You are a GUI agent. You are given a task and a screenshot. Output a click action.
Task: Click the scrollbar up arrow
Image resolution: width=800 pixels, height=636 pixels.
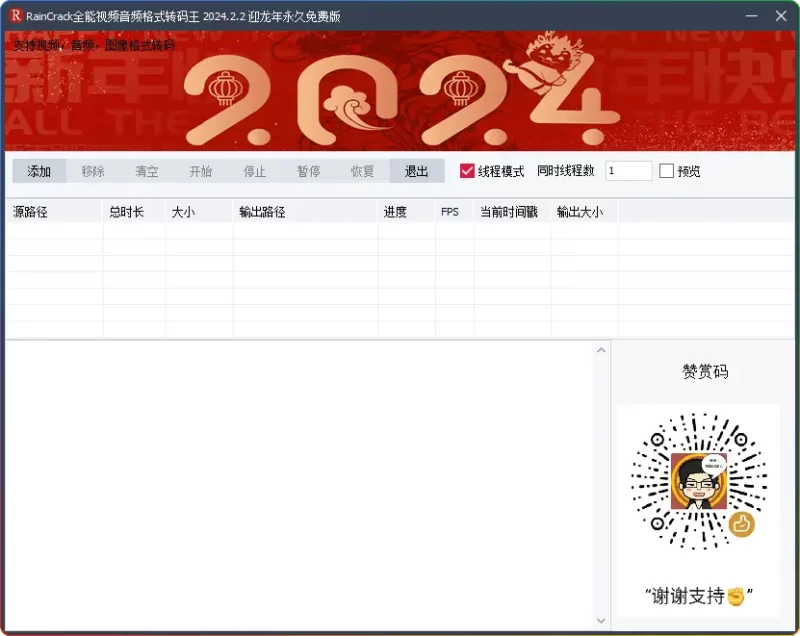pos(602,349)
